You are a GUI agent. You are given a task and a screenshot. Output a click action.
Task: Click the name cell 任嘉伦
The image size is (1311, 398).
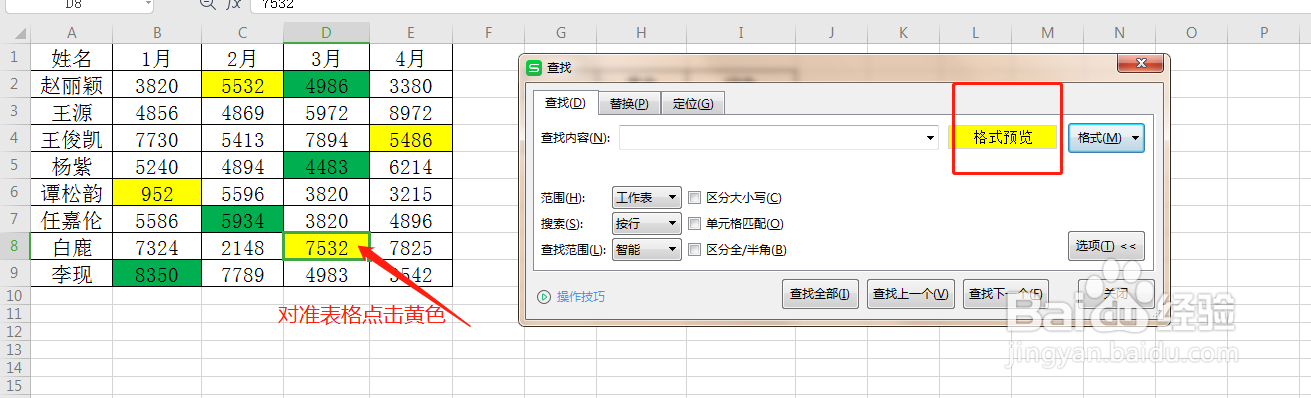click(x=72, y=220)
